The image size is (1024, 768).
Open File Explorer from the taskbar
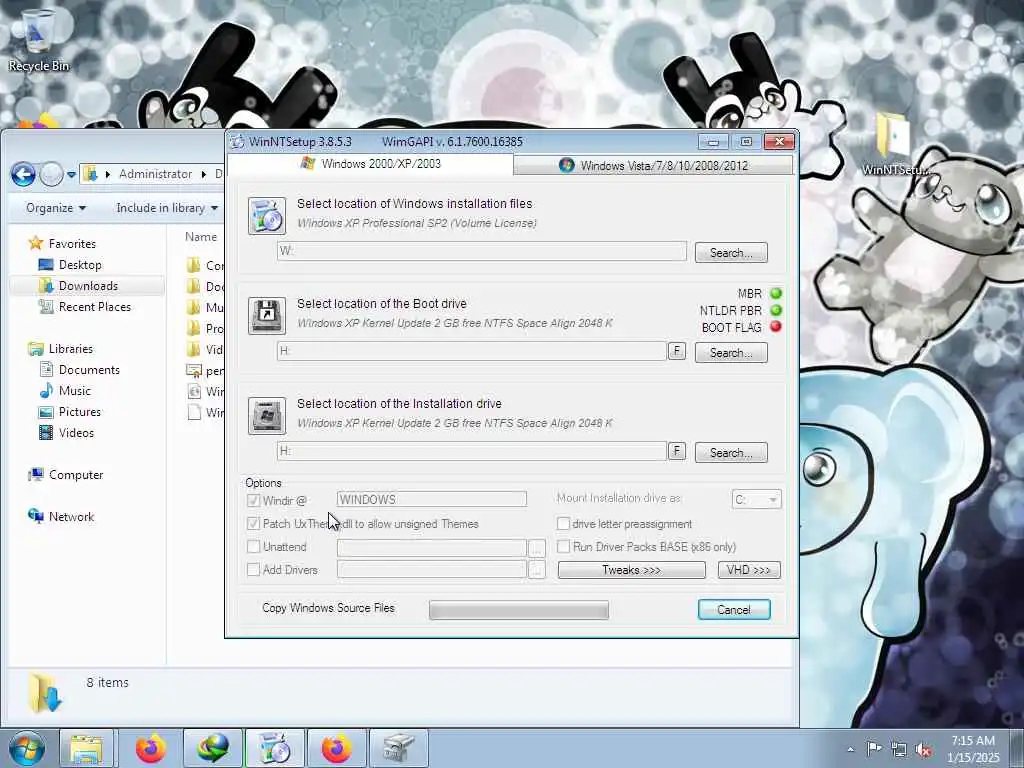point(86,748)
